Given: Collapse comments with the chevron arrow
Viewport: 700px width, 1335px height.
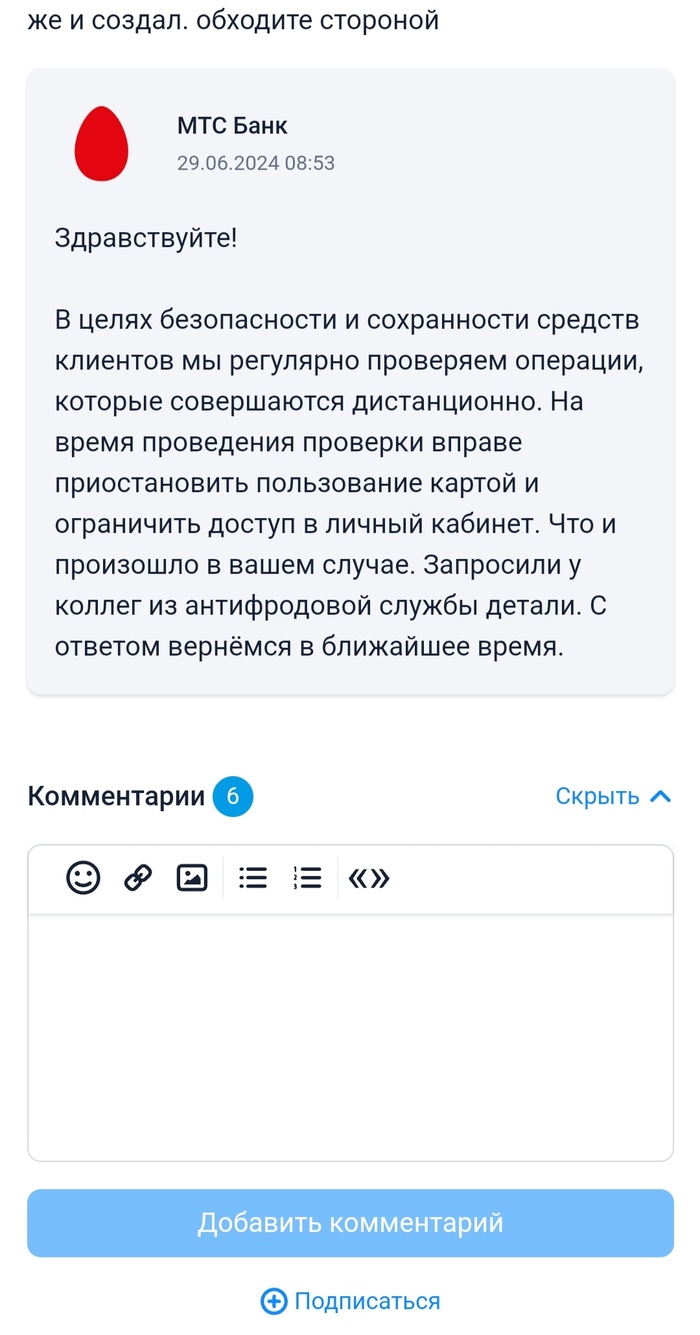Looking at the screenshot, I should pos(660,796).
